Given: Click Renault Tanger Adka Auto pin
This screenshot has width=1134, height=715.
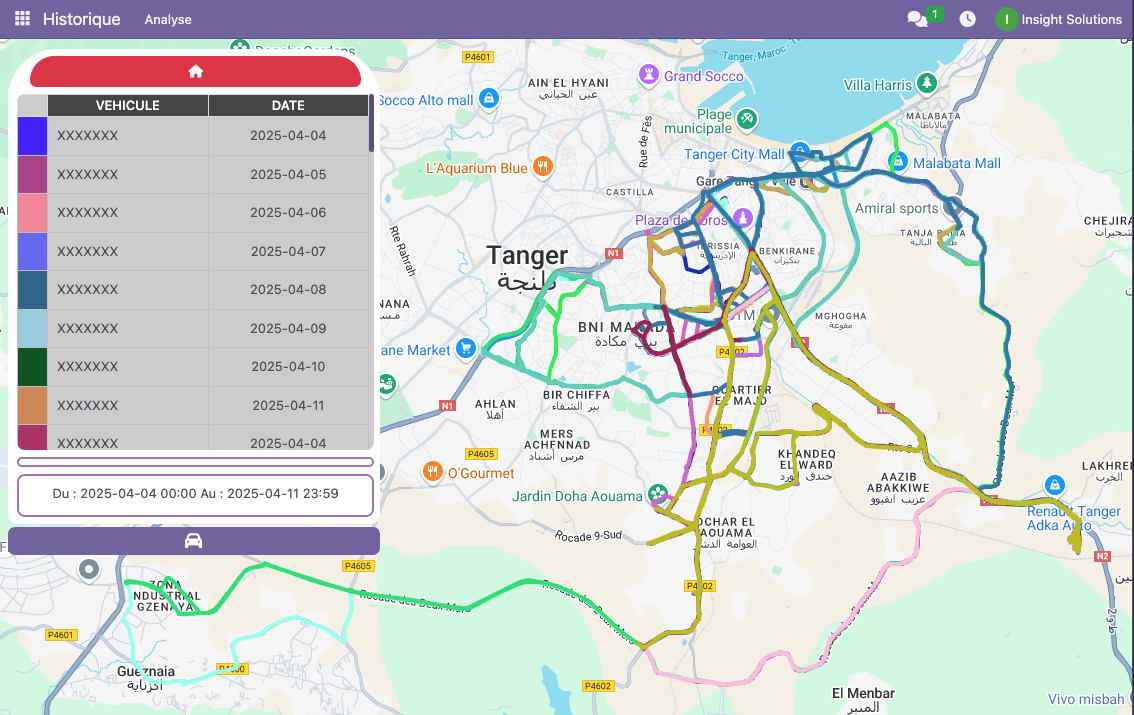Looking at the screenshot, I should (1054, 484).
